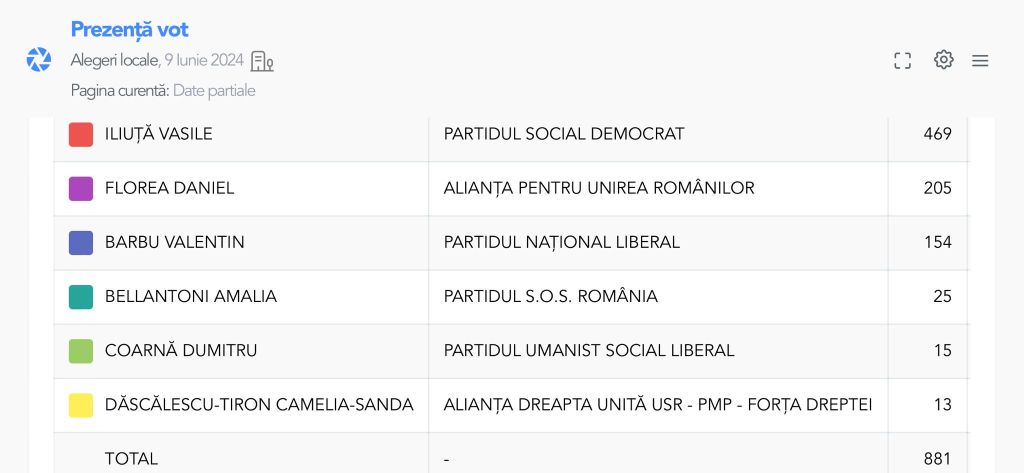Click the TOTAL row label
Screen dimensions: 1024x473
(x=131, y=459)
